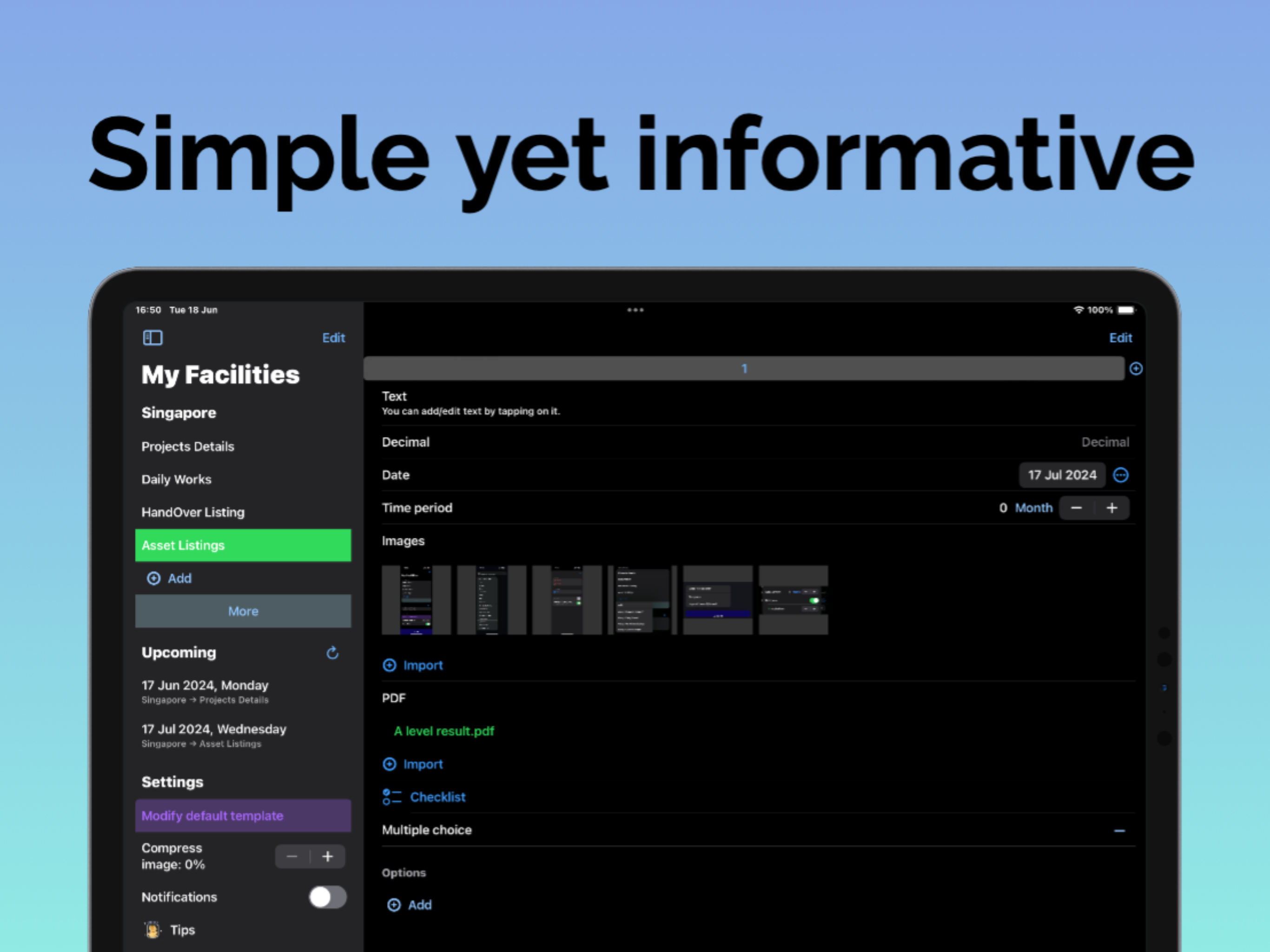
Task: Add a new listing under Singapore
Action: coord(169,578)
